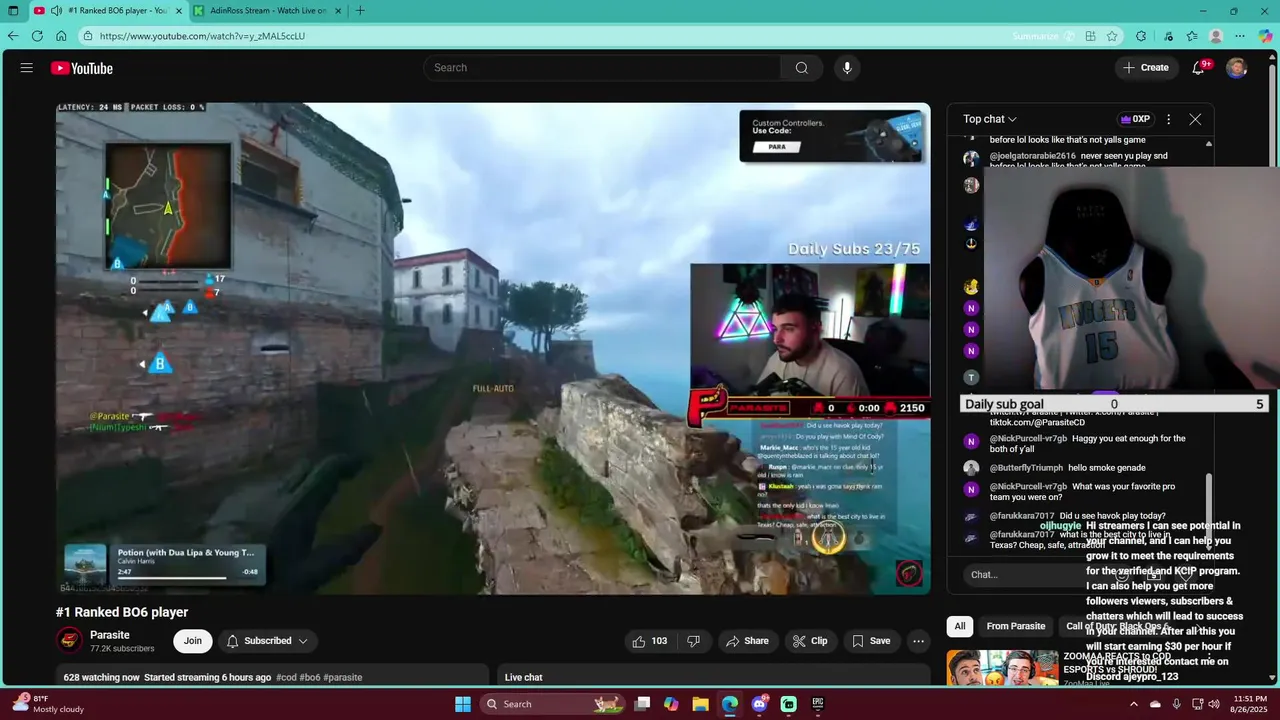Viewport: 1280px width, 720px height.
Task: Create a Clip of the stream
Action: [810, 641]
